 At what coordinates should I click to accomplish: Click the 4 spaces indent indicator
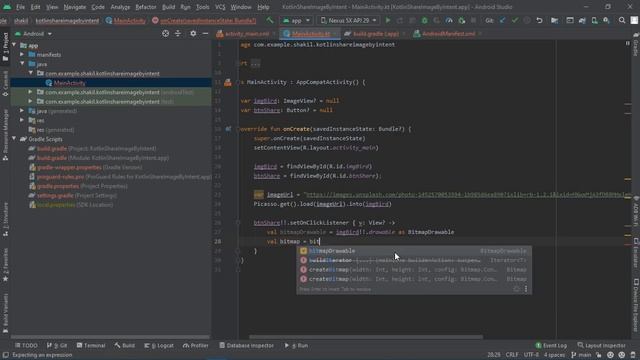click(x=554, y=355)
